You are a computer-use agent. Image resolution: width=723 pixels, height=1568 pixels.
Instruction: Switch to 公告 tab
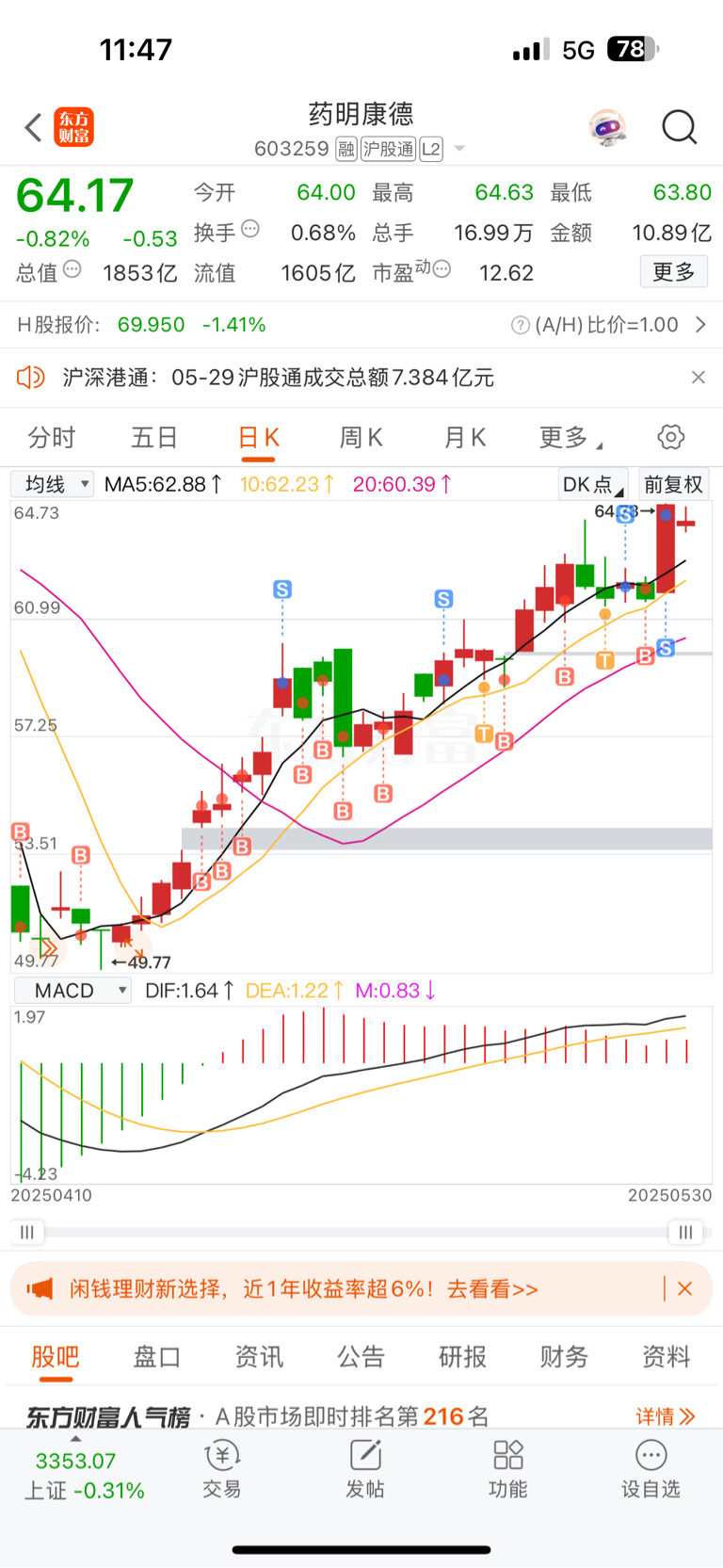pyautogui.click(x=361, y=1357)
